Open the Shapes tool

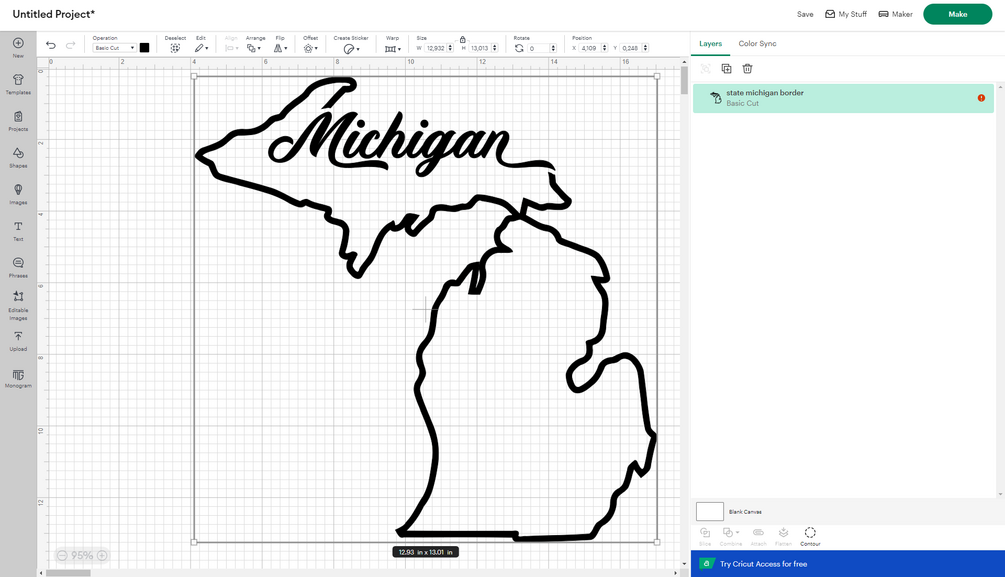click(x=18, y=157)
